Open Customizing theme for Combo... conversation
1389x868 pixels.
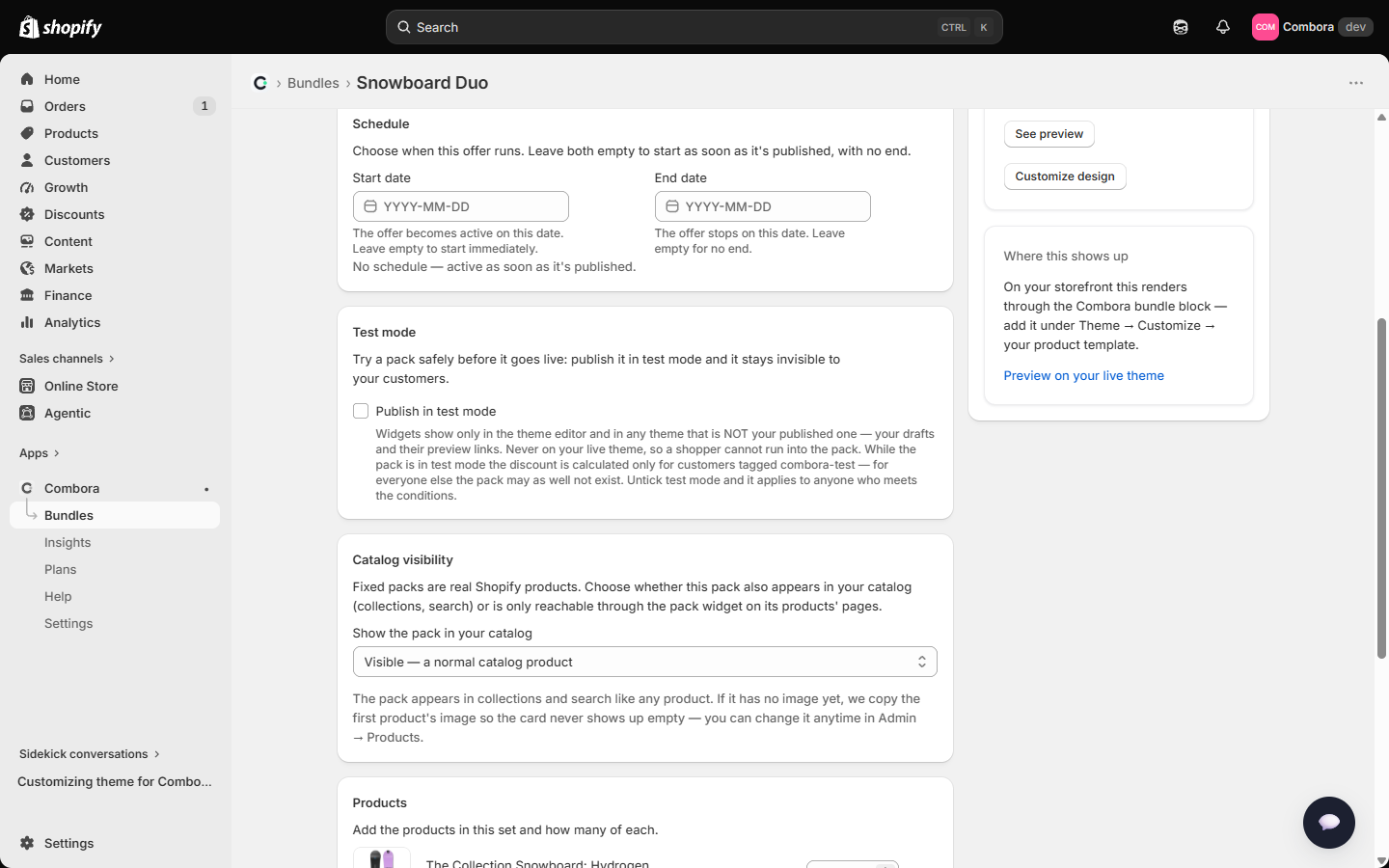point(115,781)
